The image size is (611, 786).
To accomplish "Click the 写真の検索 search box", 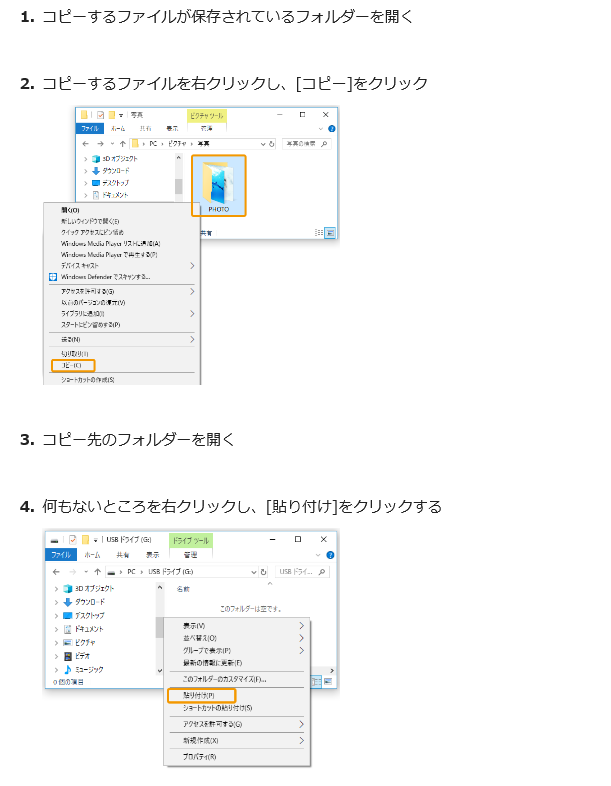I will click(306, 144).
